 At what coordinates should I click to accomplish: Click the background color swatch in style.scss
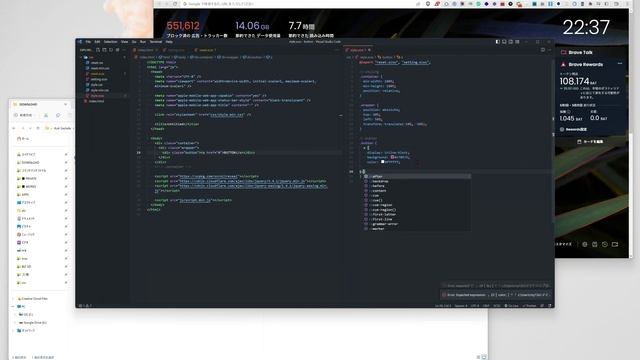392,157
